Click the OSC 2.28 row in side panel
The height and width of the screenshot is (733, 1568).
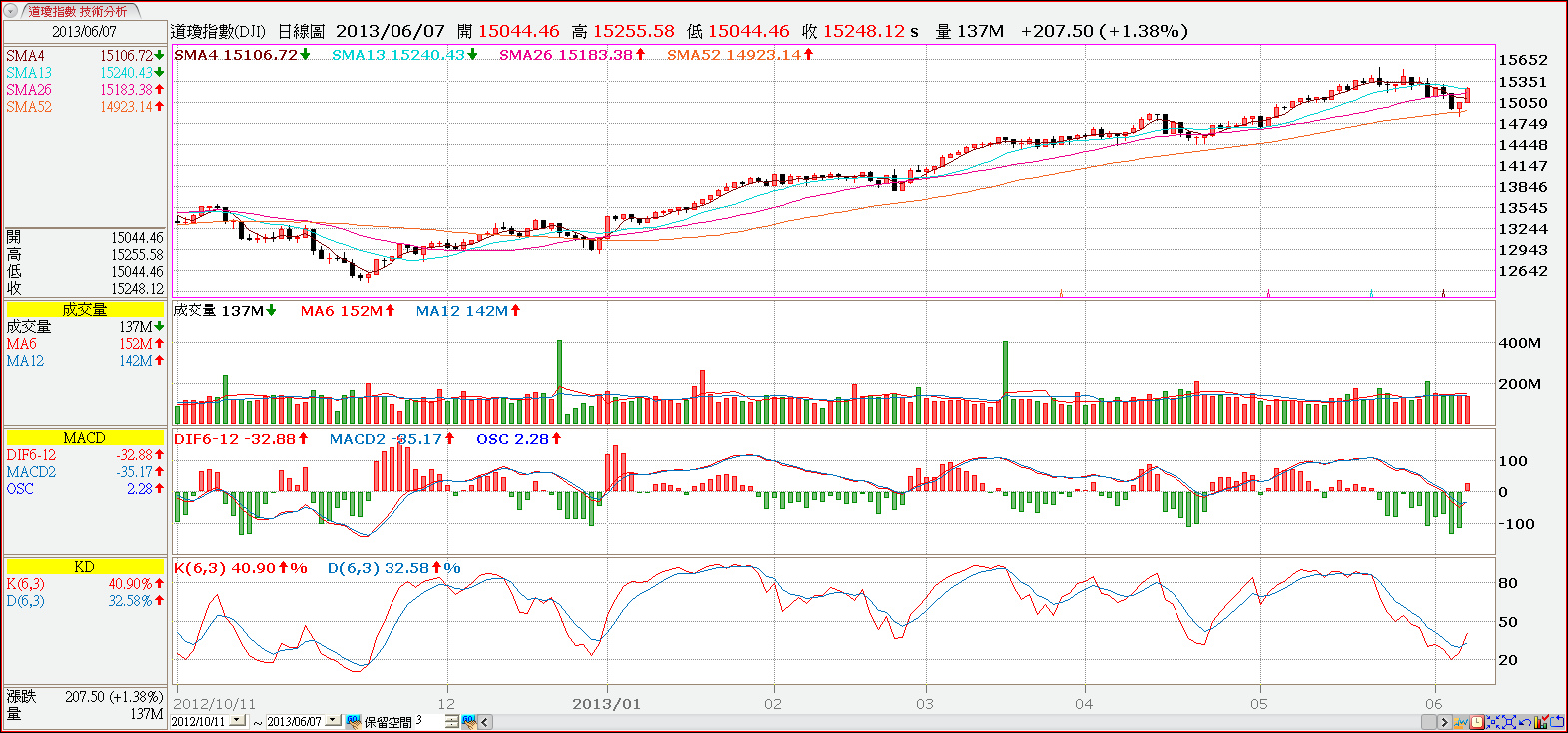point(85,489)
